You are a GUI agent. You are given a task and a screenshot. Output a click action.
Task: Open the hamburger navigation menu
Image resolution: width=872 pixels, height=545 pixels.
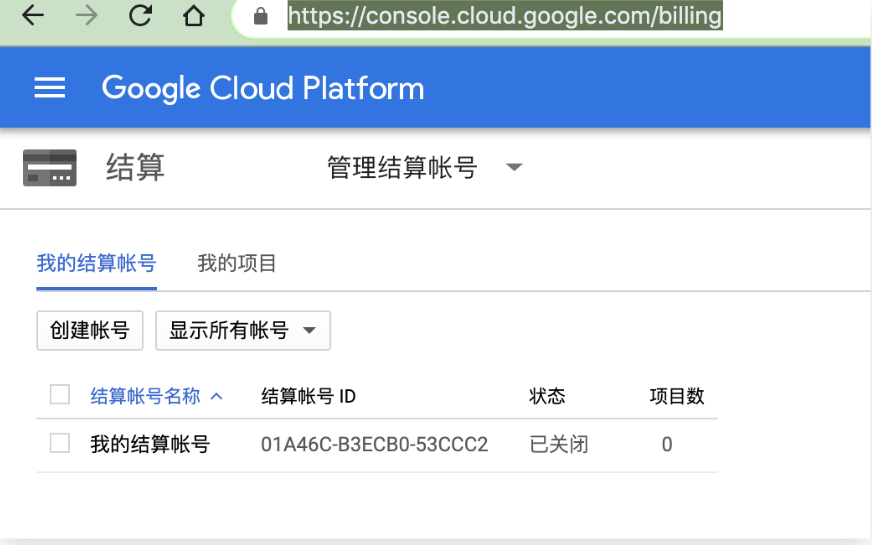50,88
